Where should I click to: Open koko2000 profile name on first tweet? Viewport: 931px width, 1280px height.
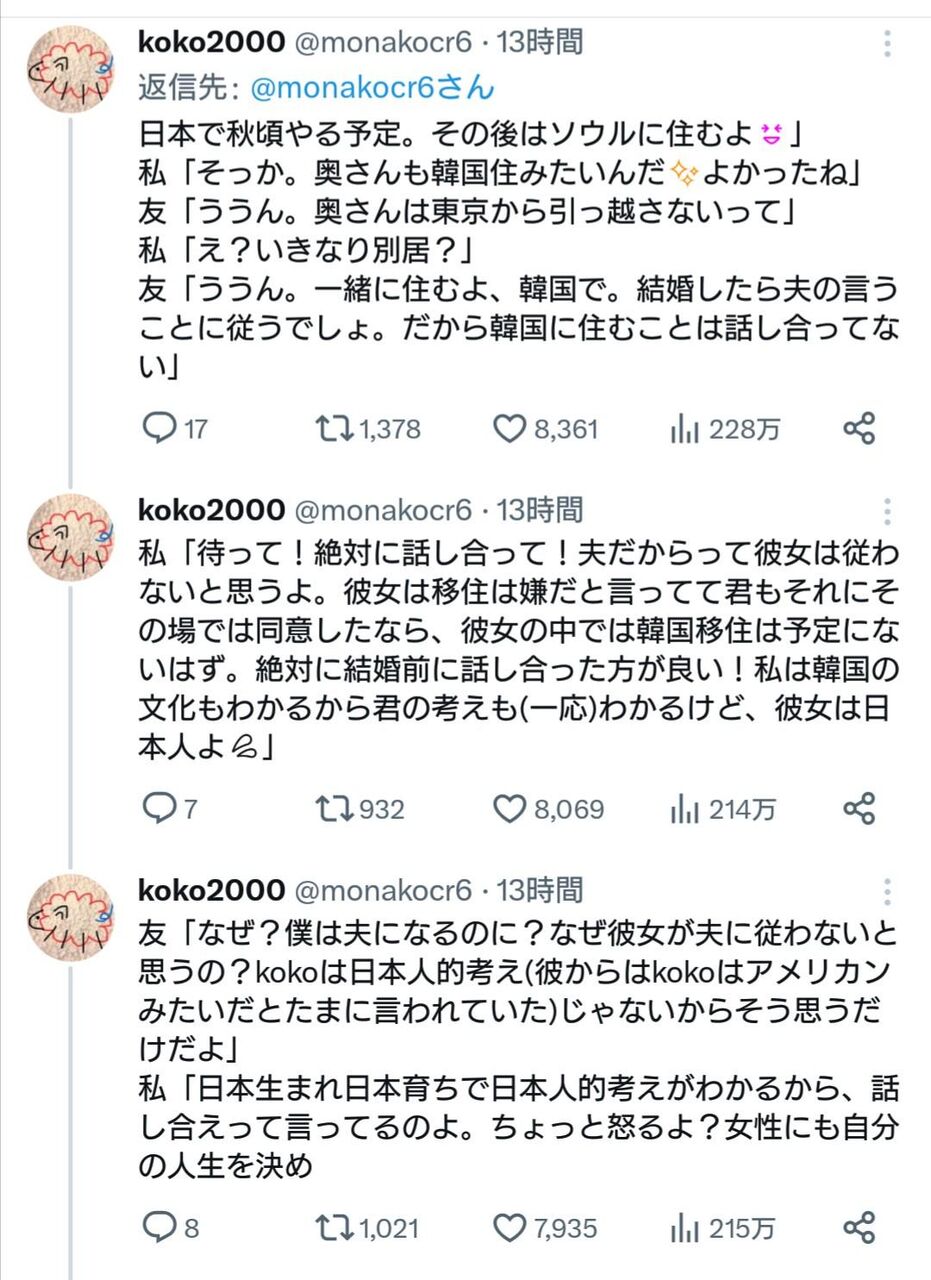pos(210,42)
